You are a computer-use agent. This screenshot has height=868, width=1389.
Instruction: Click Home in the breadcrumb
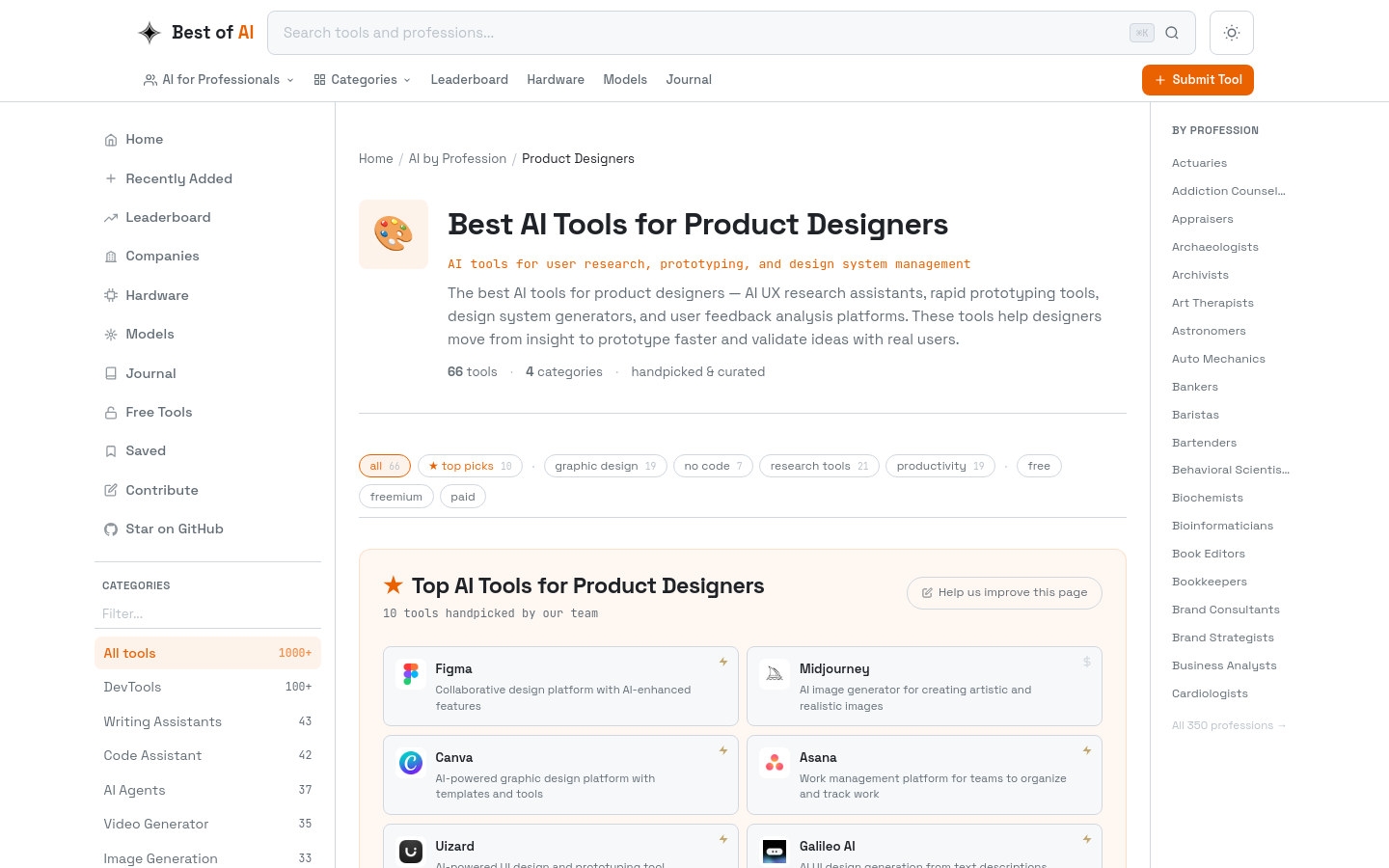376,159
